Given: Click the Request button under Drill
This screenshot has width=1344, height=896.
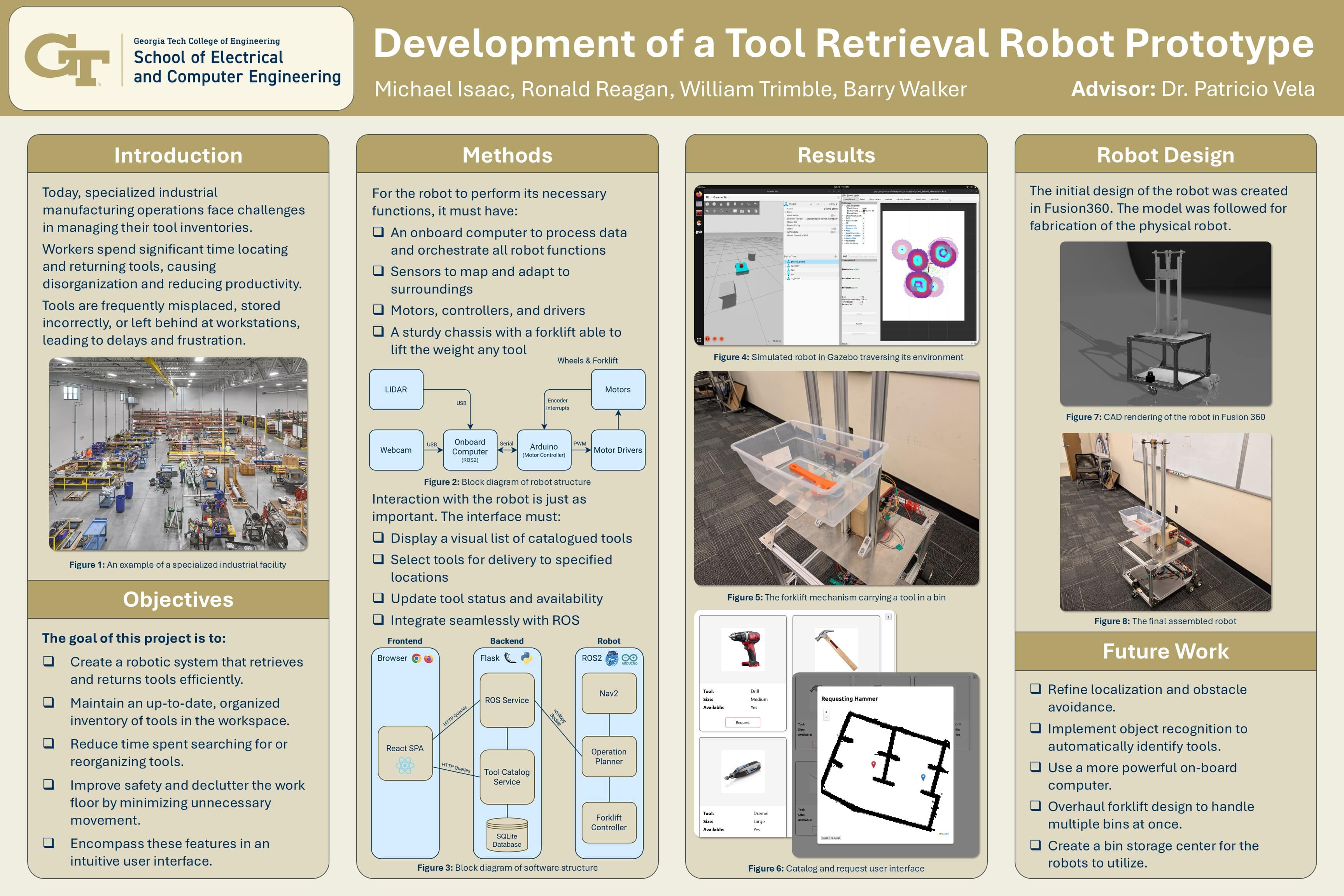Looking at the screenshot, I should [x=742, y=722].
